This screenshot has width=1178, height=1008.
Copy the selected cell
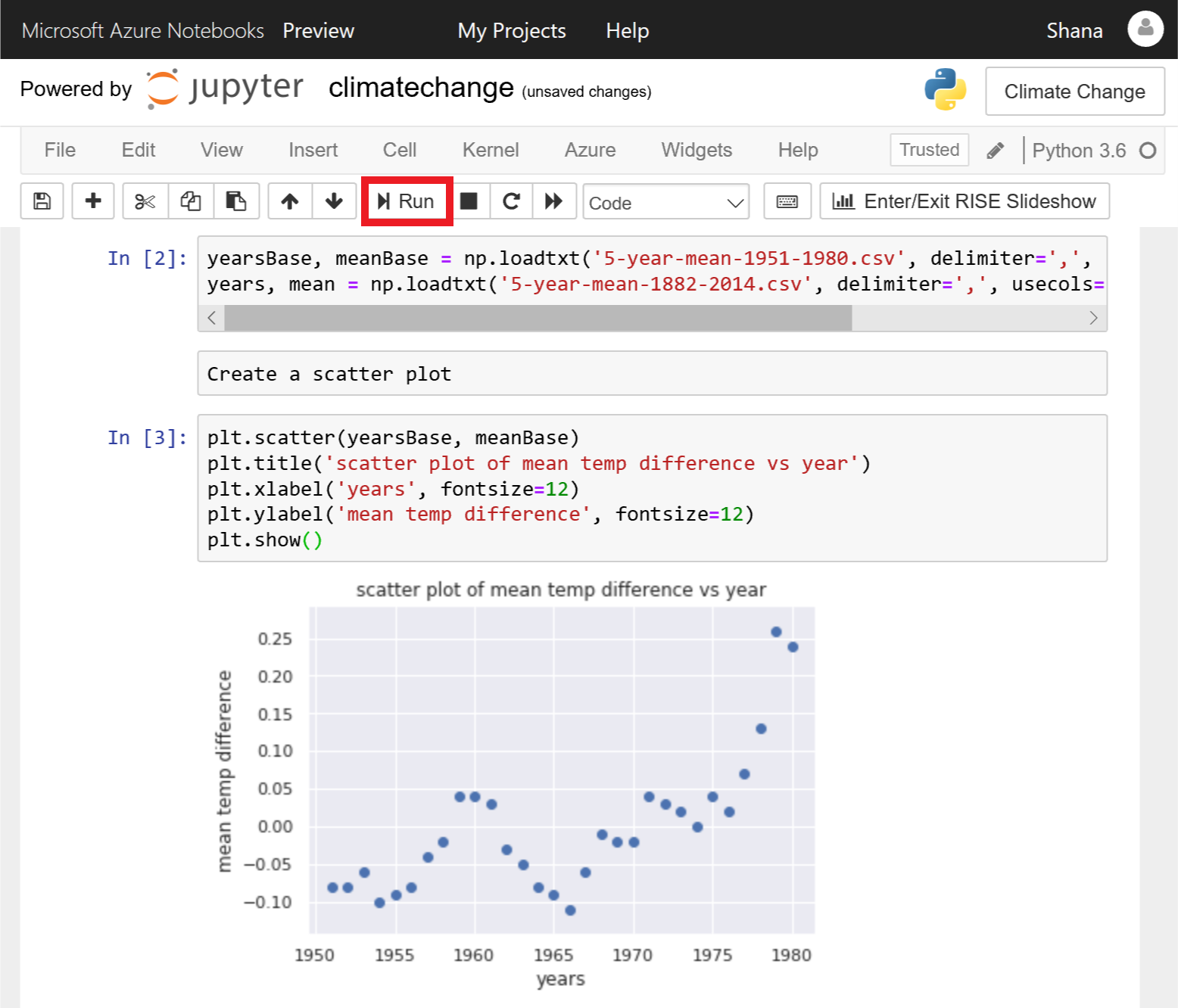[190, 201]
